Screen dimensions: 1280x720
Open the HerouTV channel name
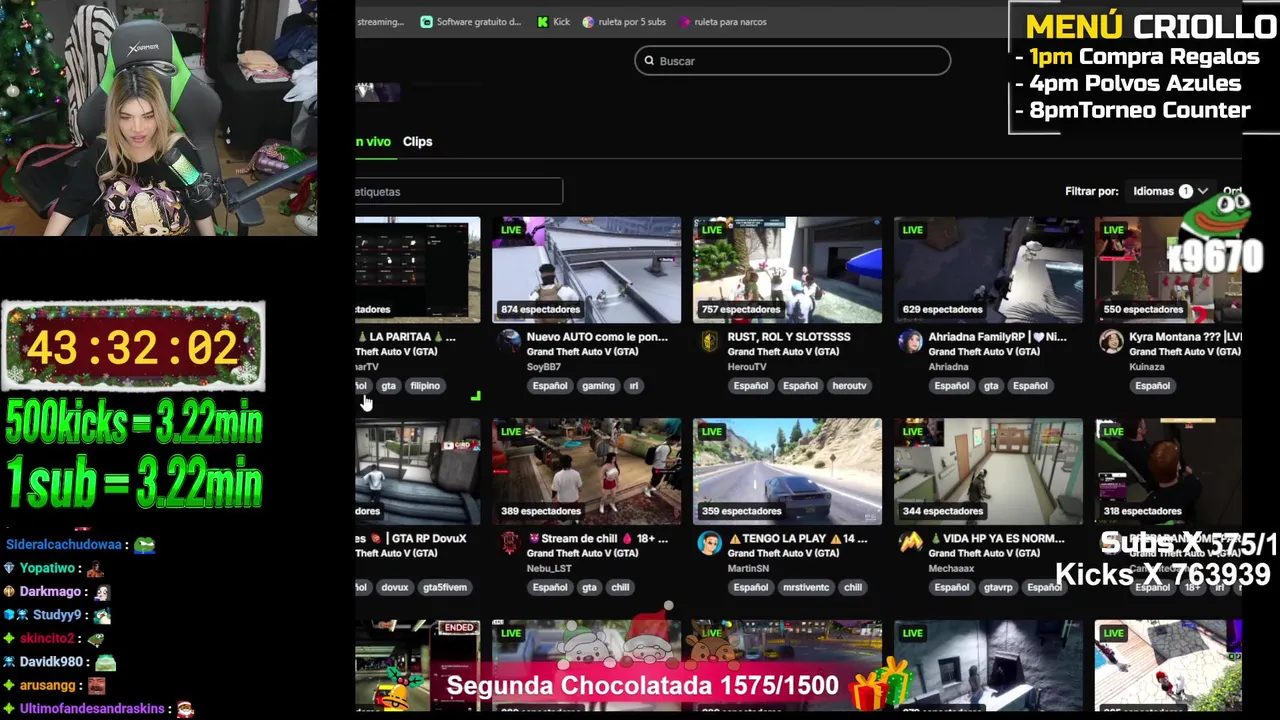point(747,367)
